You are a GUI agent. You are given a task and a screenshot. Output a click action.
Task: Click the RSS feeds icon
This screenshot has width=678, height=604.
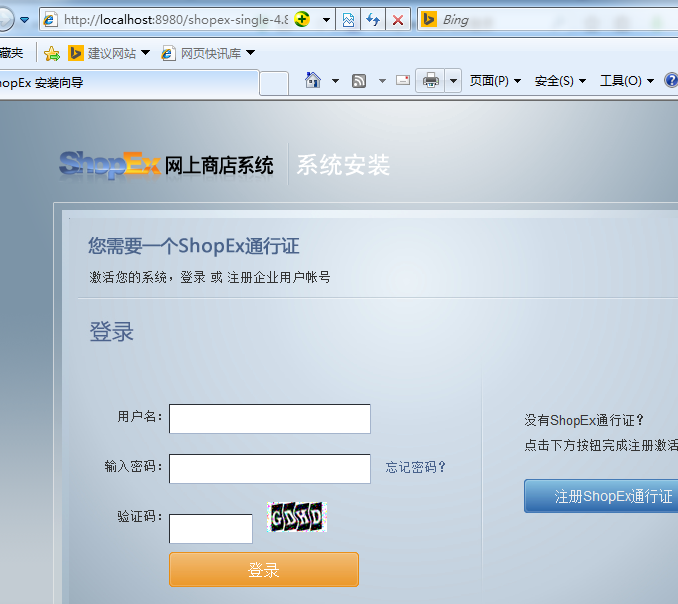pyautogui.click(x=359, y=81)
